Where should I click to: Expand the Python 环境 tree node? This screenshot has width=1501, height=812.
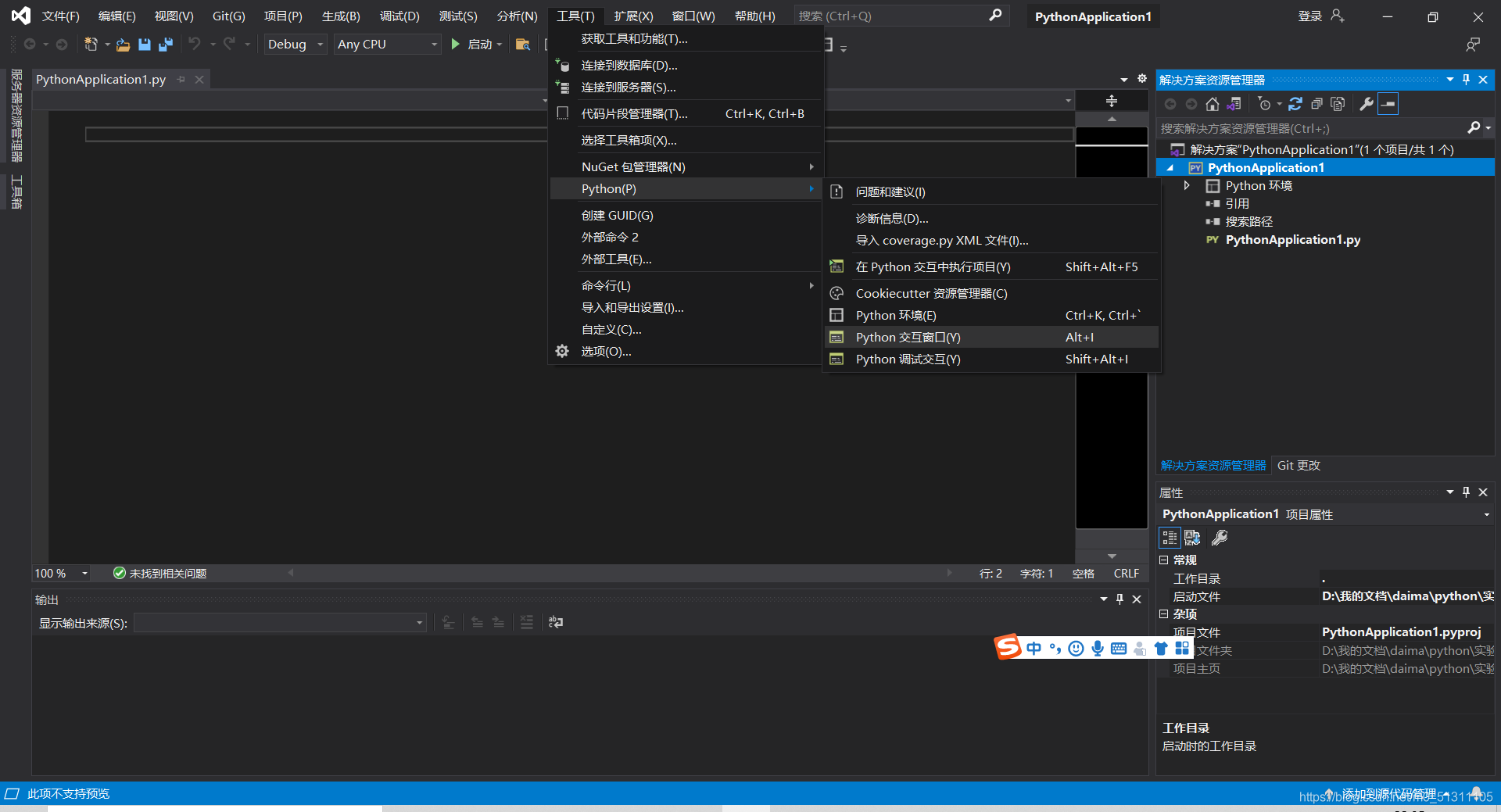pos(1187,185)
